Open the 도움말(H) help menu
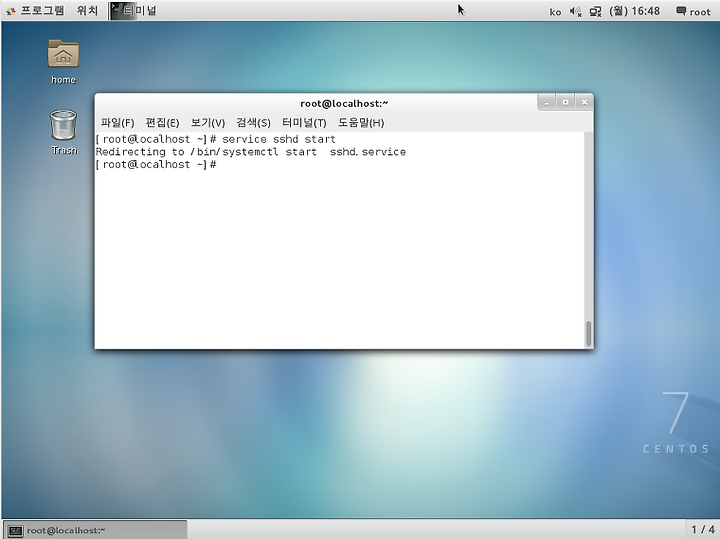720x539 pixels. click(361, 123)
